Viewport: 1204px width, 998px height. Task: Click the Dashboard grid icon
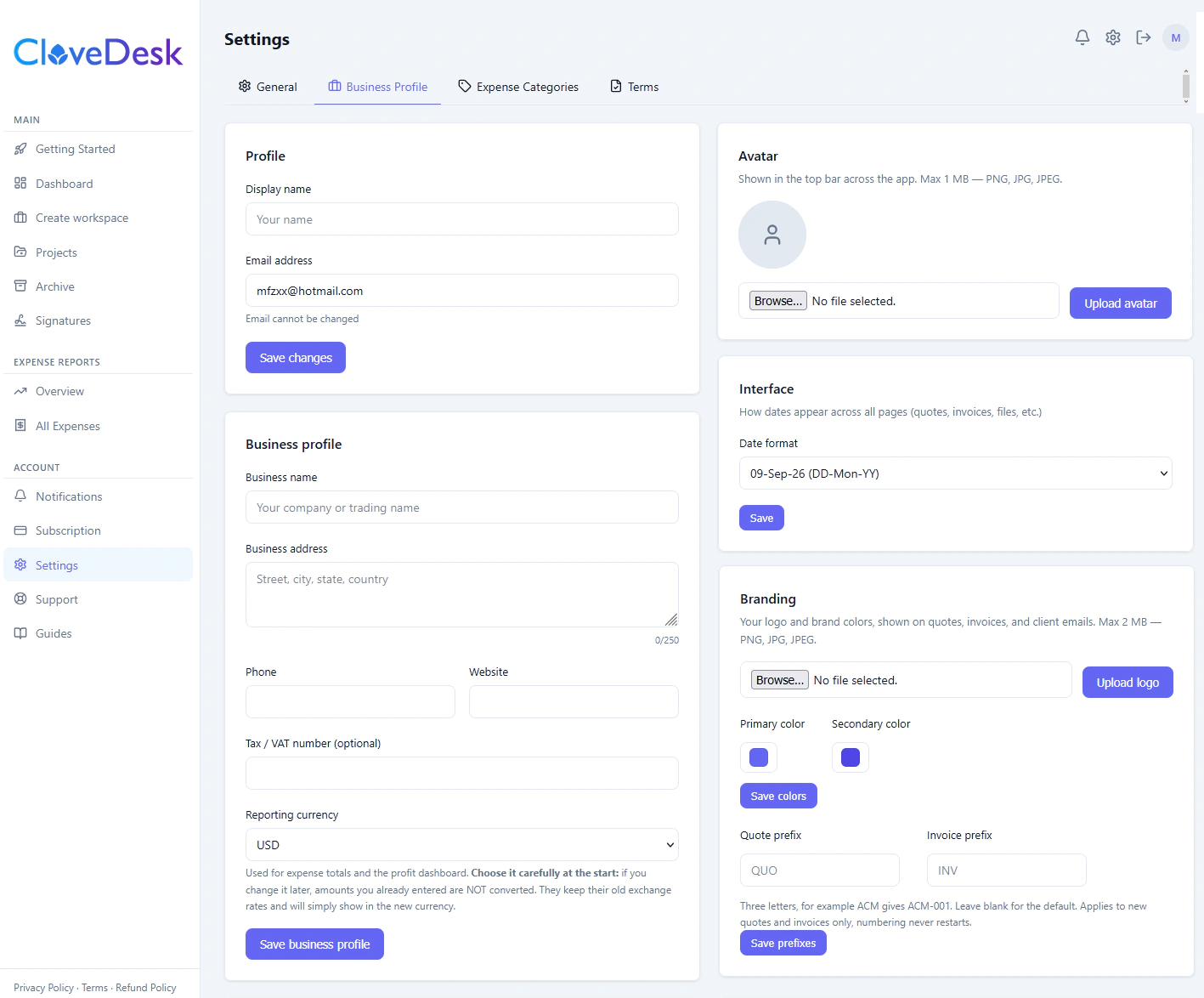20,184
